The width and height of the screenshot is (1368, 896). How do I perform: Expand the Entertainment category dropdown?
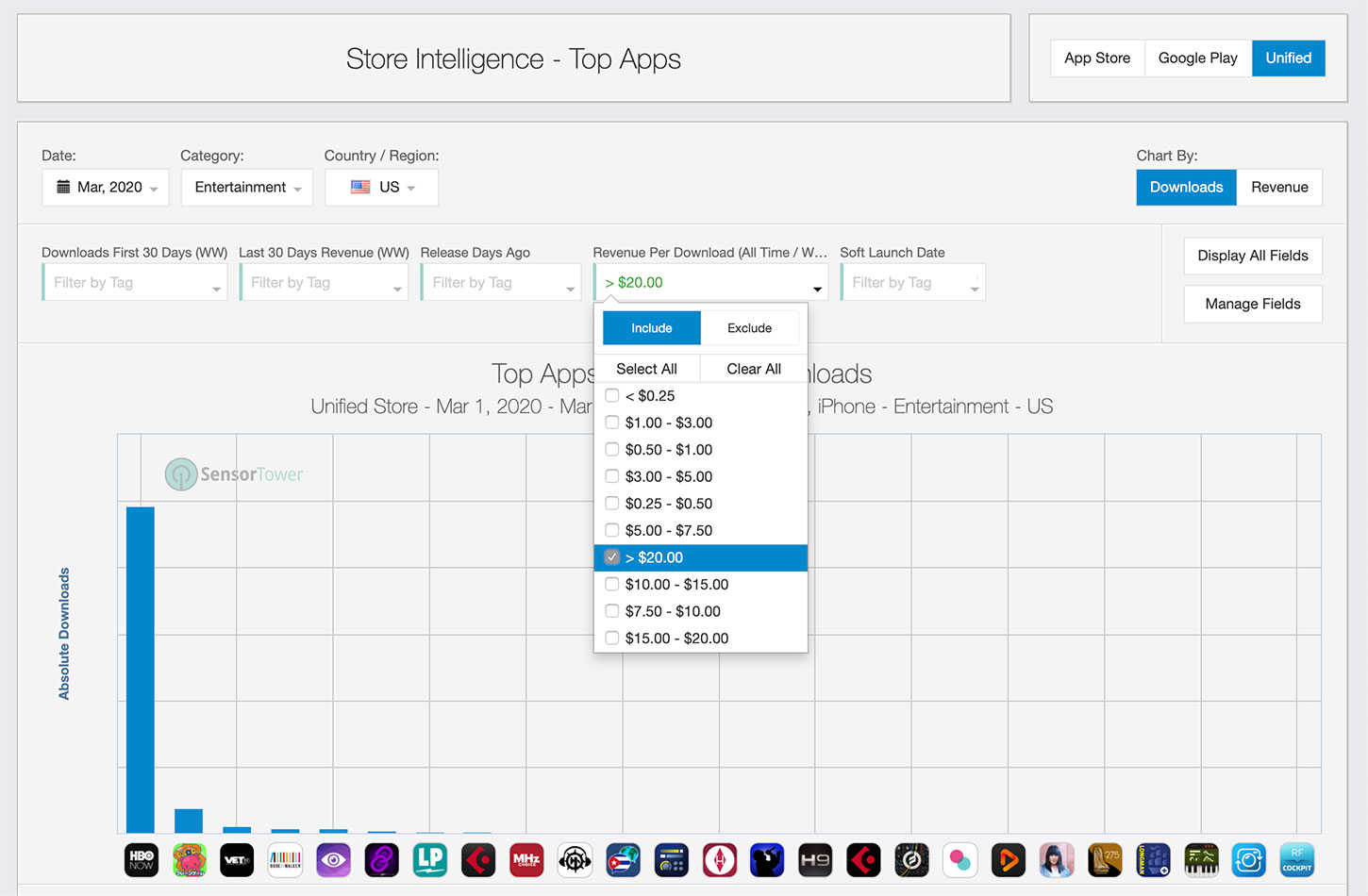[x=247, y=187]
